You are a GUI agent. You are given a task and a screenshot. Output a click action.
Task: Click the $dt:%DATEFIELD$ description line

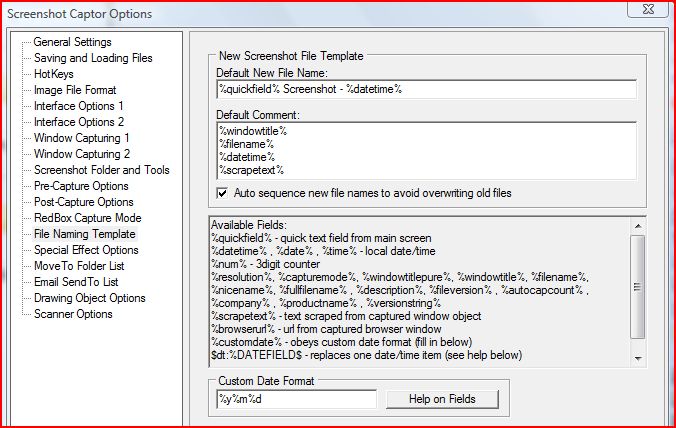[366, 355]
